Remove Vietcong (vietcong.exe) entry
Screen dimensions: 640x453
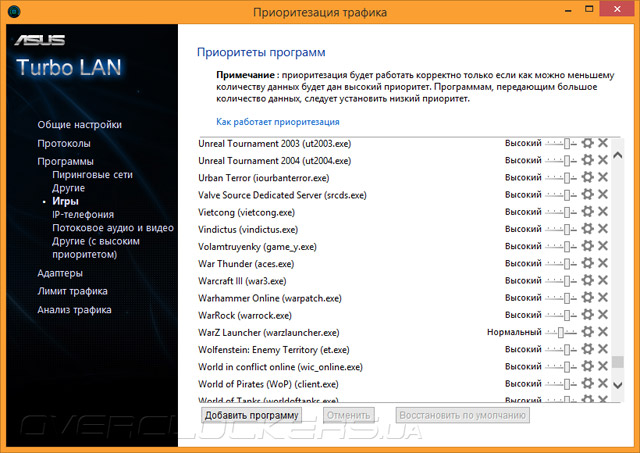pos(603,211)
